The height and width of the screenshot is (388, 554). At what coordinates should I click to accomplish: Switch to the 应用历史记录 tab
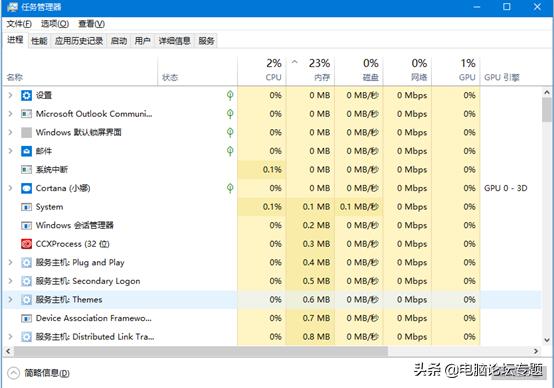79,41
